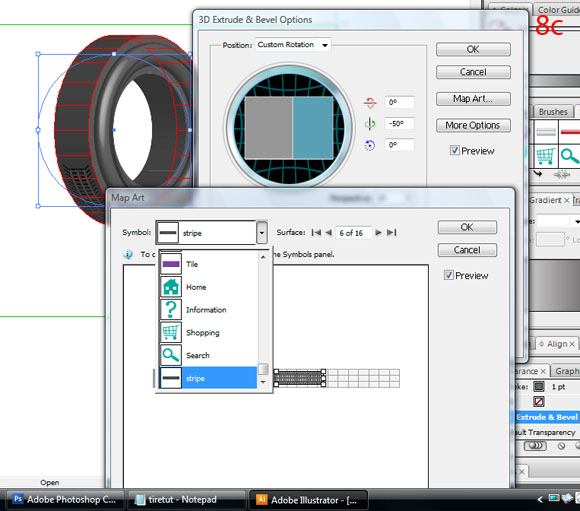Screen dimensions: 580x511
Task: Switch to the Graphic Styles tab
Action: pyautogui.click(x=567, y=371)
